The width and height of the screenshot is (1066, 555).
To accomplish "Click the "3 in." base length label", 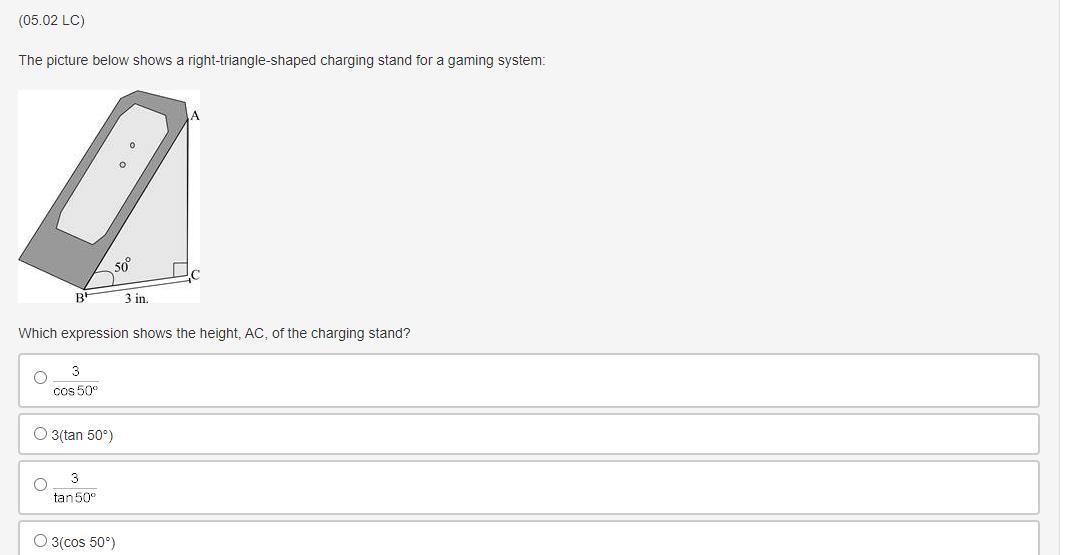I will coord(136,299).
